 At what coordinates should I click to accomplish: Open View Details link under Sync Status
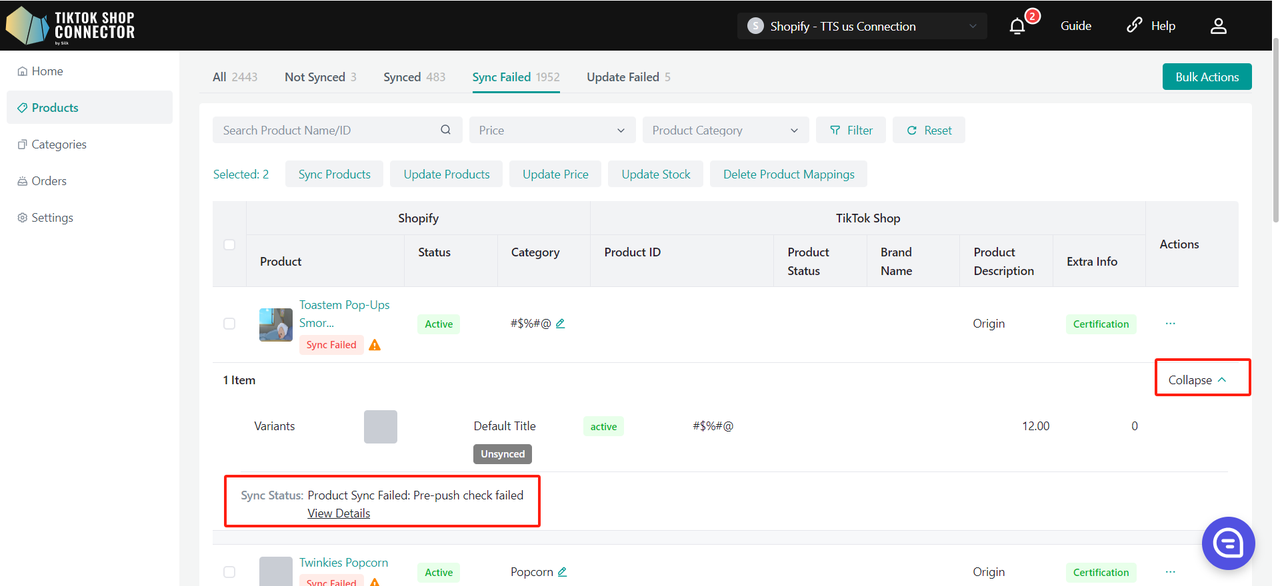point(339,513)
